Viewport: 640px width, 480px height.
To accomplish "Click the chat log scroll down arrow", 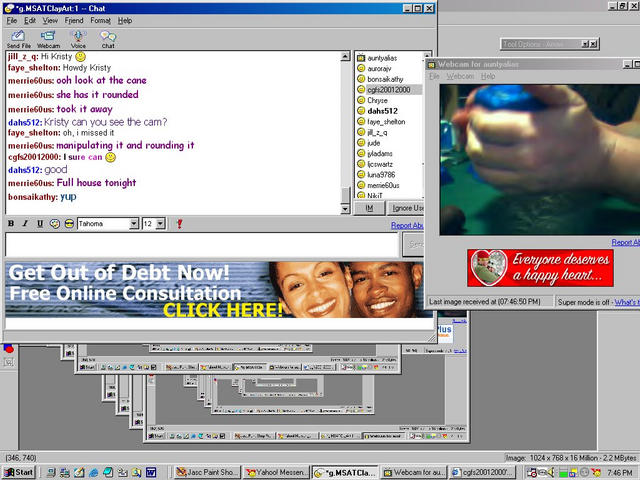I will pyautogui.click(x=345, y=209).
